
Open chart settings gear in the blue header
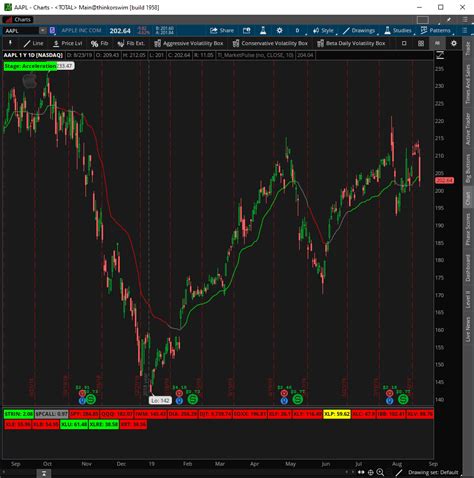coord(279,31)
